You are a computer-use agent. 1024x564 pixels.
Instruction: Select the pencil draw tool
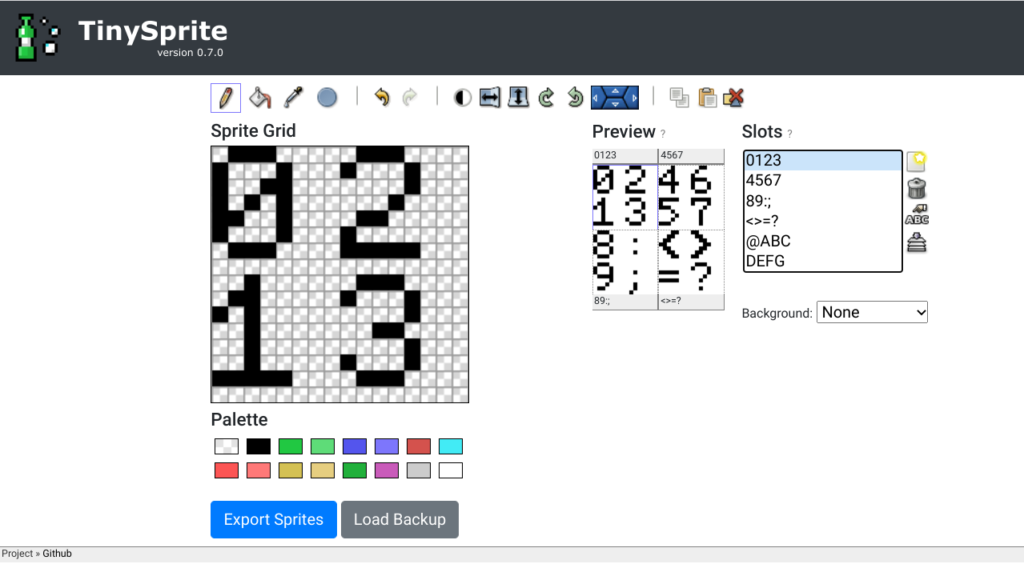tap(225, 97)
